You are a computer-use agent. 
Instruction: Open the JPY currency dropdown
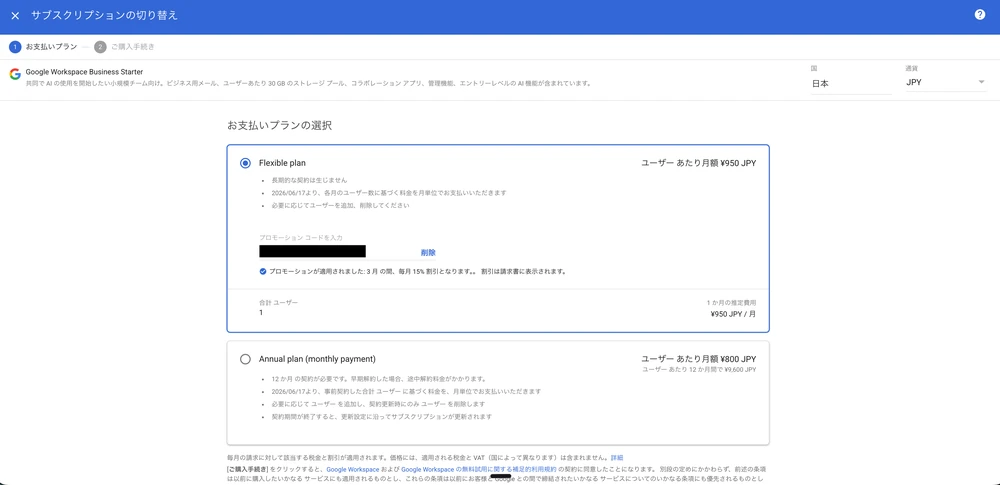pyautogui.click(x=946, y=82)
